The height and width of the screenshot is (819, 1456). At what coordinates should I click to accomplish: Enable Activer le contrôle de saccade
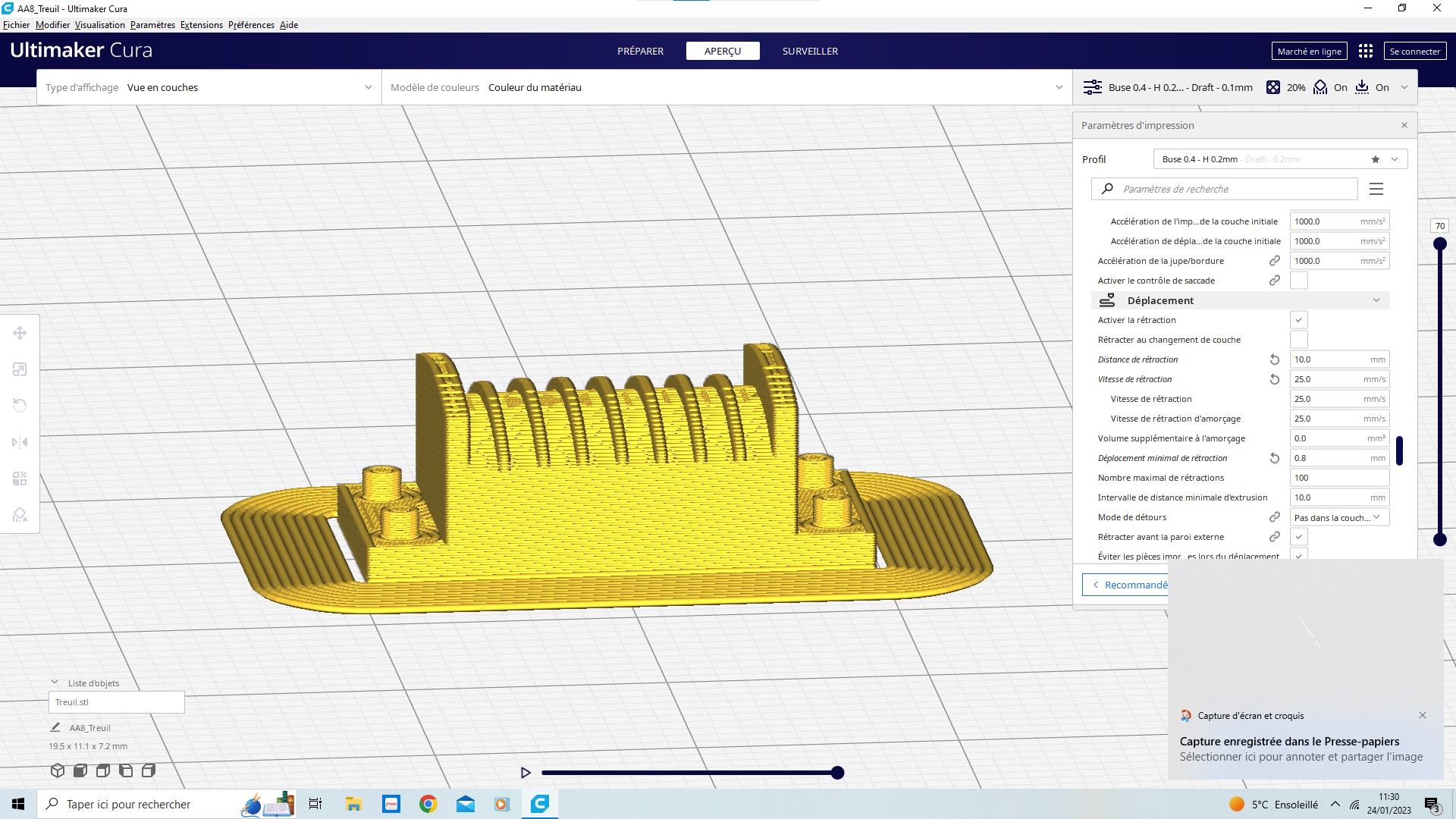point(1298,281)
